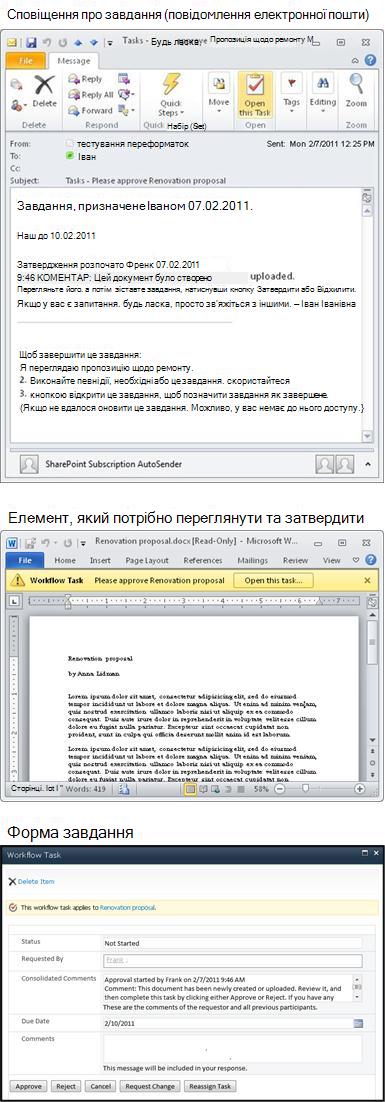Click the View Ruler toggle above Word's vertical scrollbar
385x1102 pixels.
click(372, 603)
